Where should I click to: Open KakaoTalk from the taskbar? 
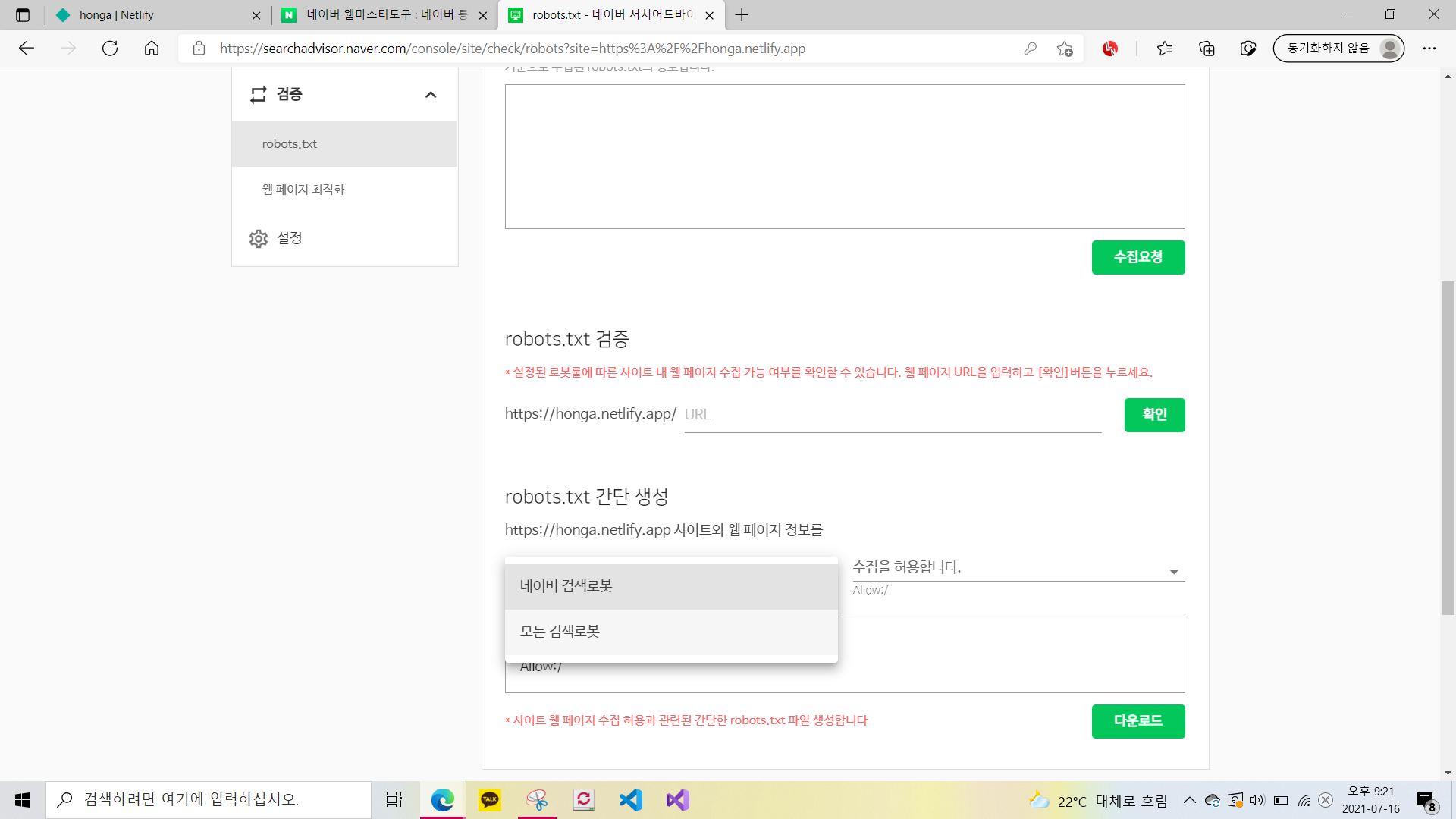click(490, 800)
